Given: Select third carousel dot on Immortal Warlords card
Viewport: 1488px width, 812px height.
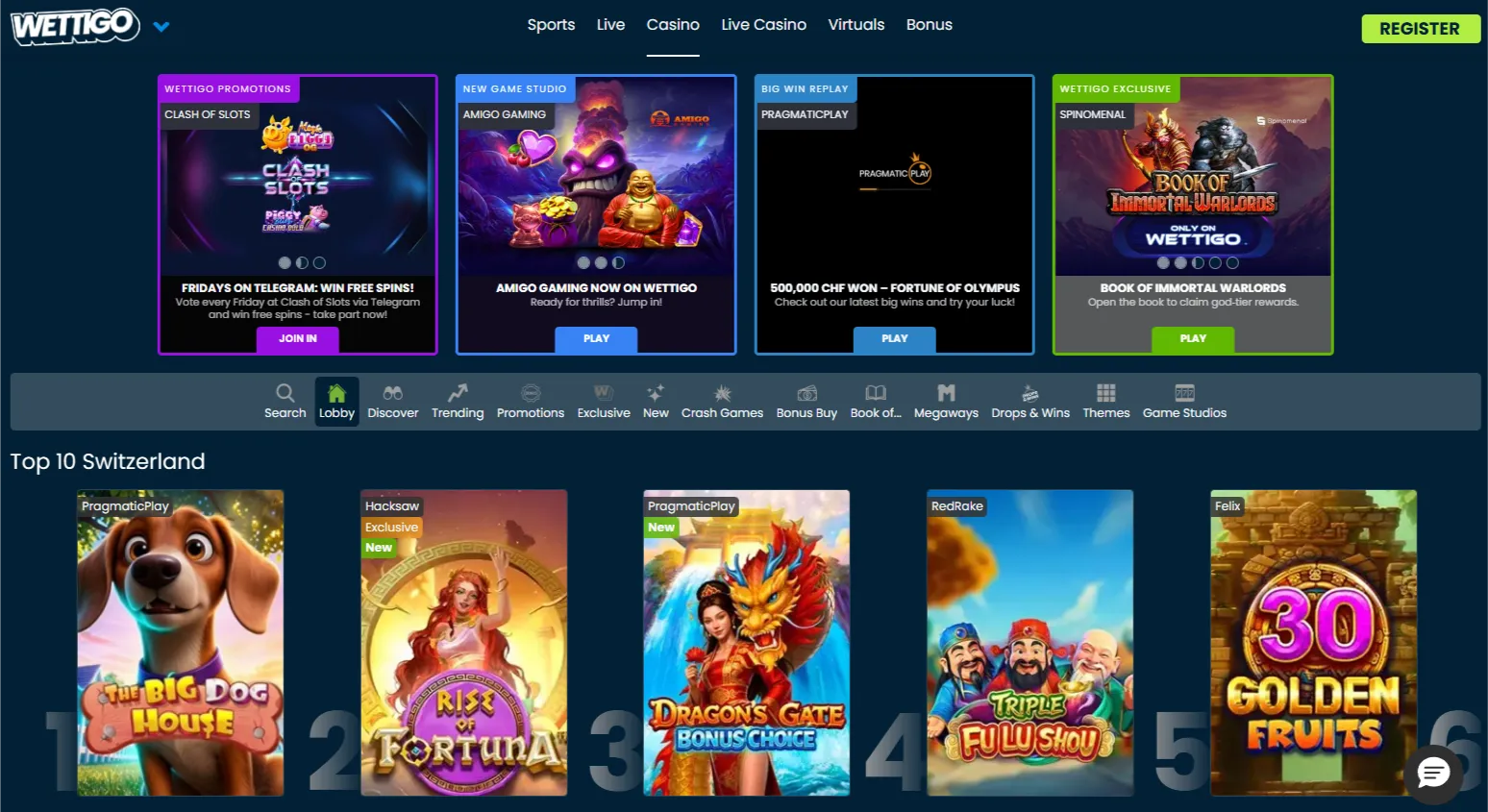Looking at the screenshot, I should [x=1198, y=262].
